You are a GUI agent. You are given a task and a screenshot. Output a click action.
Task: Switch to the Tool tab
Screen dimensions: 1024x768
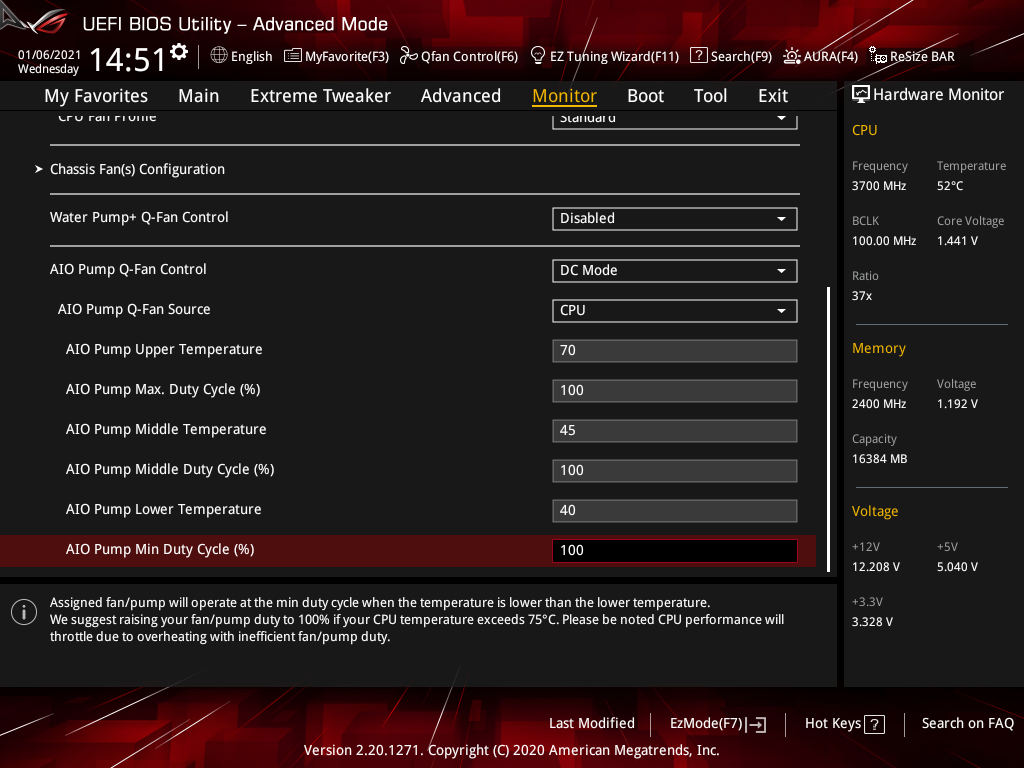(710, 96)
